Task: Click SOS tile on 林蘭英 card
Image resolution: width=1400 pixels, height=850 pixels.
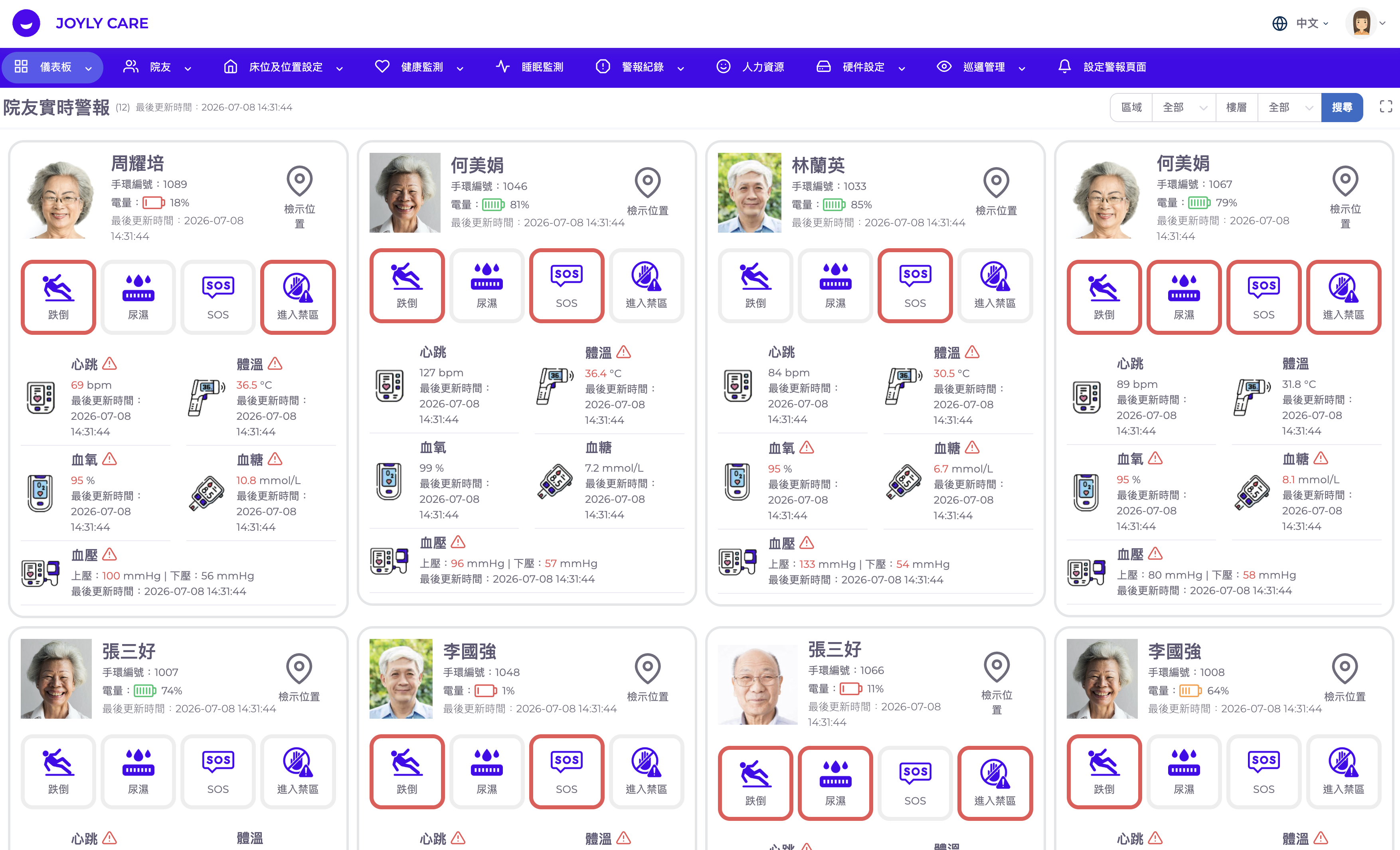Action: (915, 286)
